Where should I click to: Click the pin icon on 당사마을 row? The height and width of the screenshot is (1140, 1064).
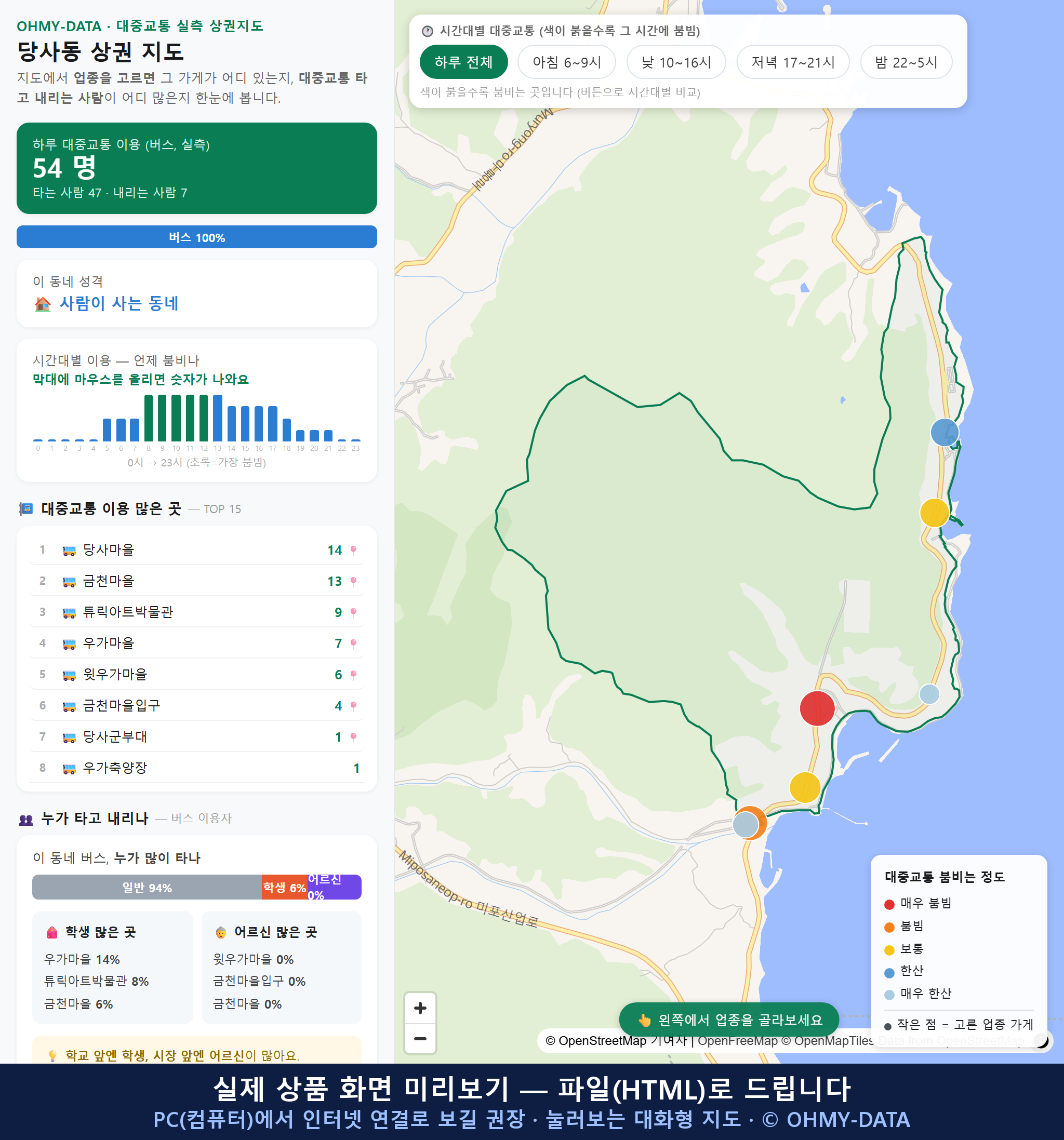[x=353, y=550]
